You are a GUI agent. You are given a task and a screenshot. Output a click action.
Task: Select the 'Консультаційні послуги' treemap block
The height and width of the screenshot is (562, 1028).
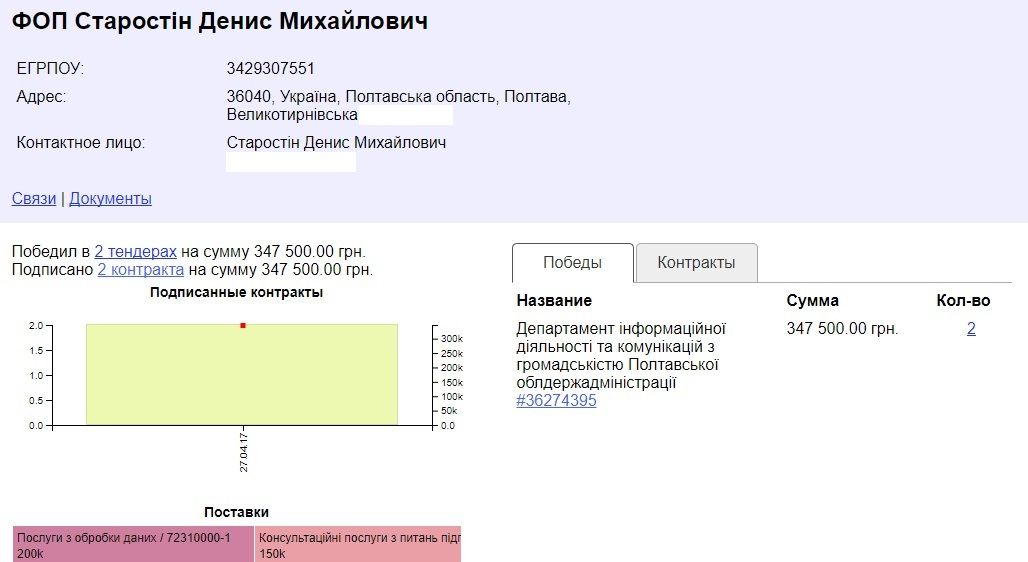tap(358, 544)
